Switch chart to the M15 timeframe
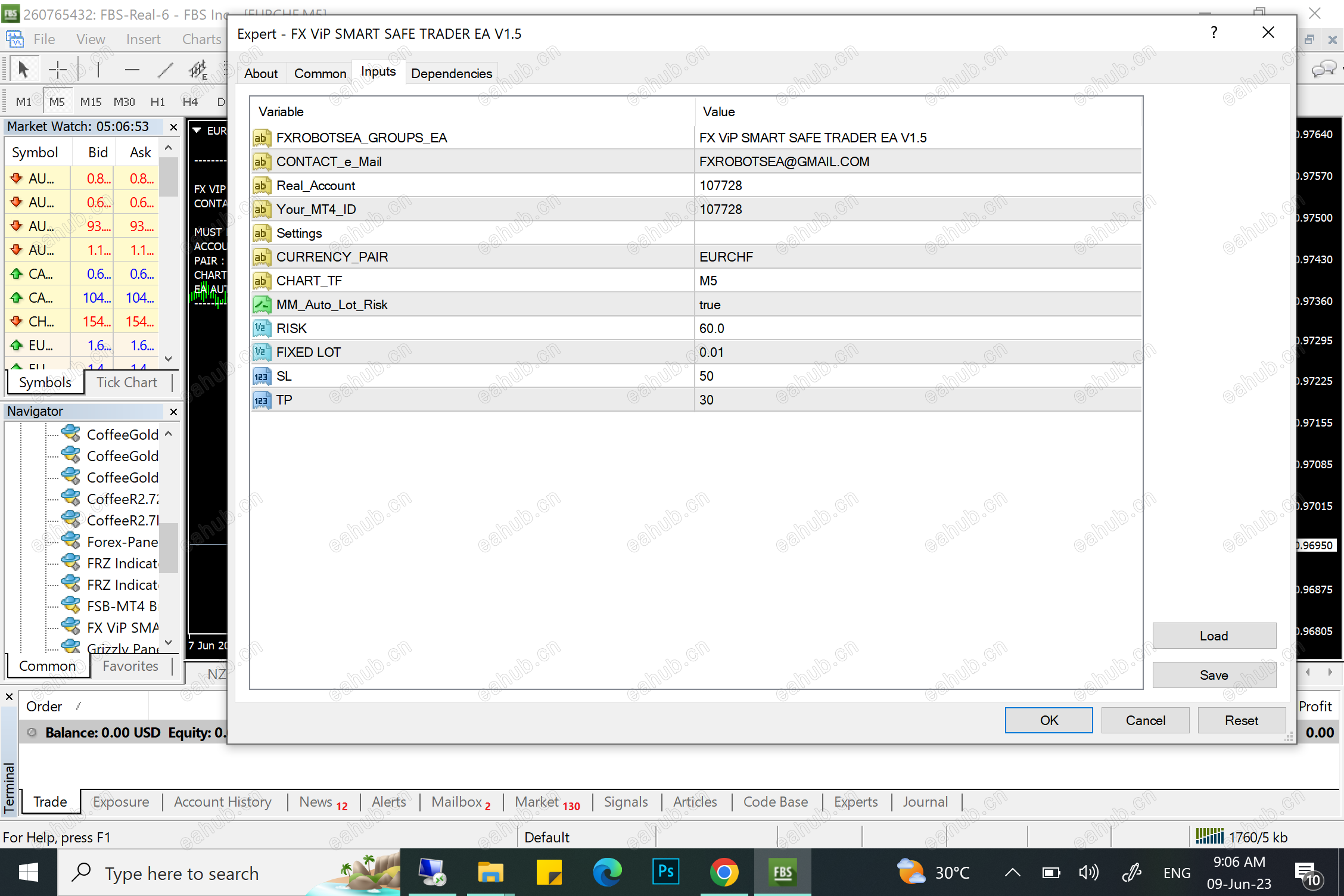 91,102
